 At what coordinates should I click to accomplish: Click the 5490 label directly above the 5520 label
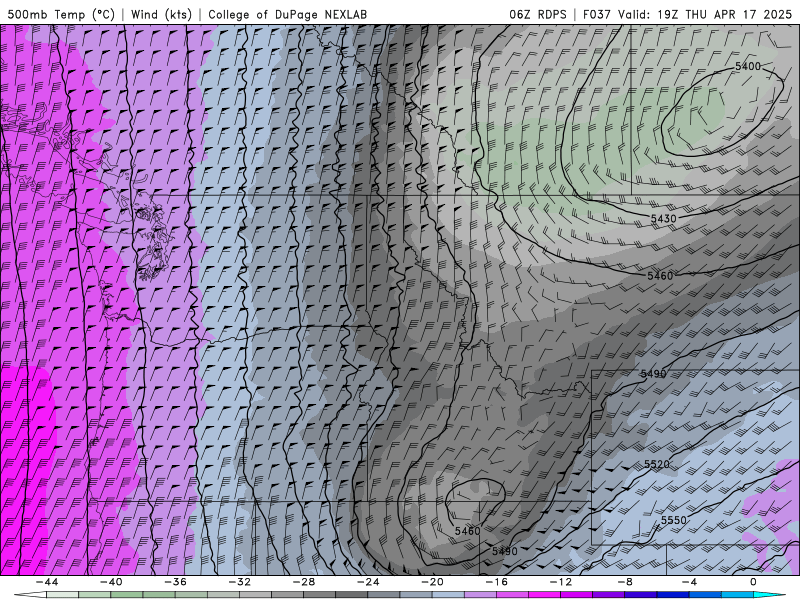tap(653, 374)
